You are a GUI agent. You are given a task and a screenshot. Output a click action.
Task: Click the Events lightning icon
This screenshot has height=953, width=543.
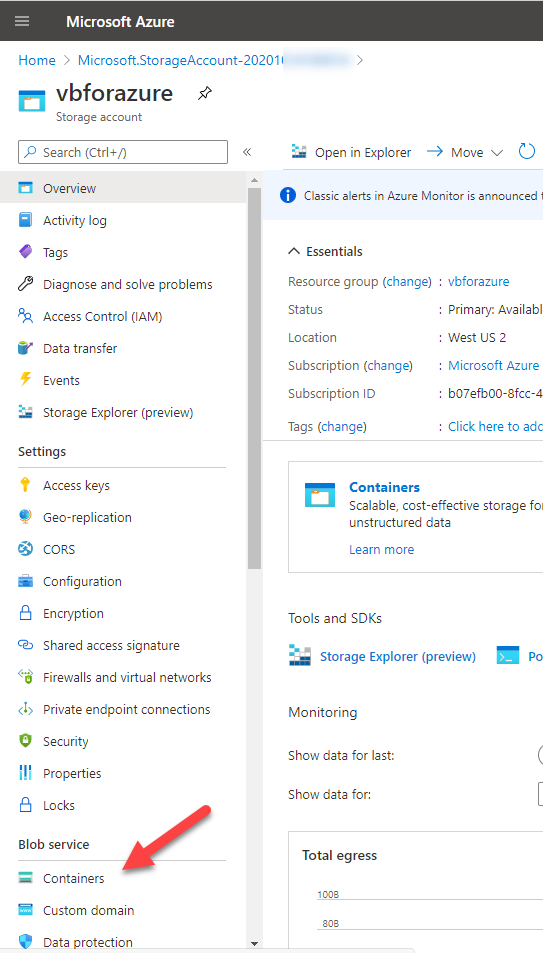click(x=25, y=380)
